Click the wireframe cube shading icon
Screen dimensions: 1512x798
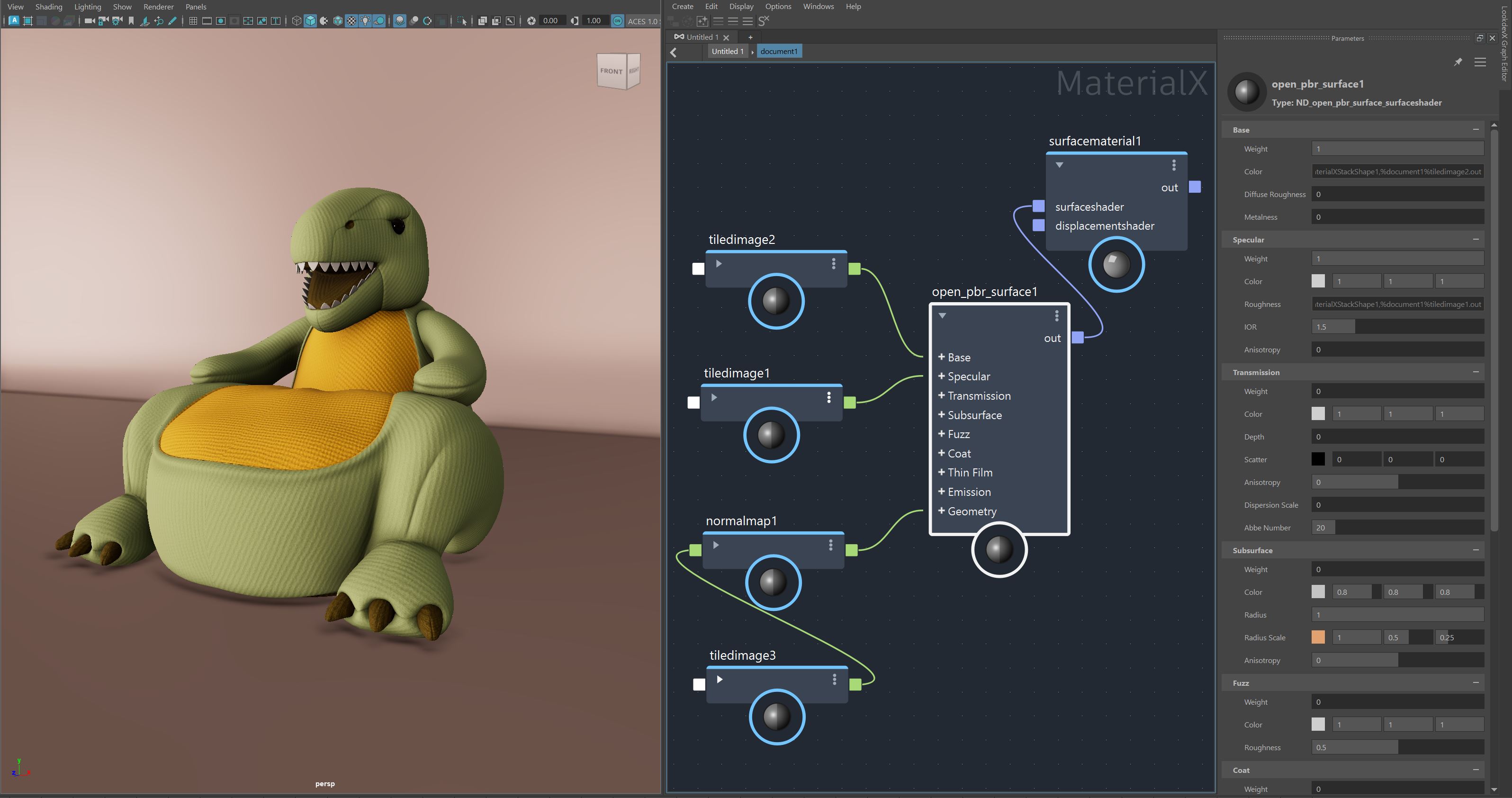point(297,21)
